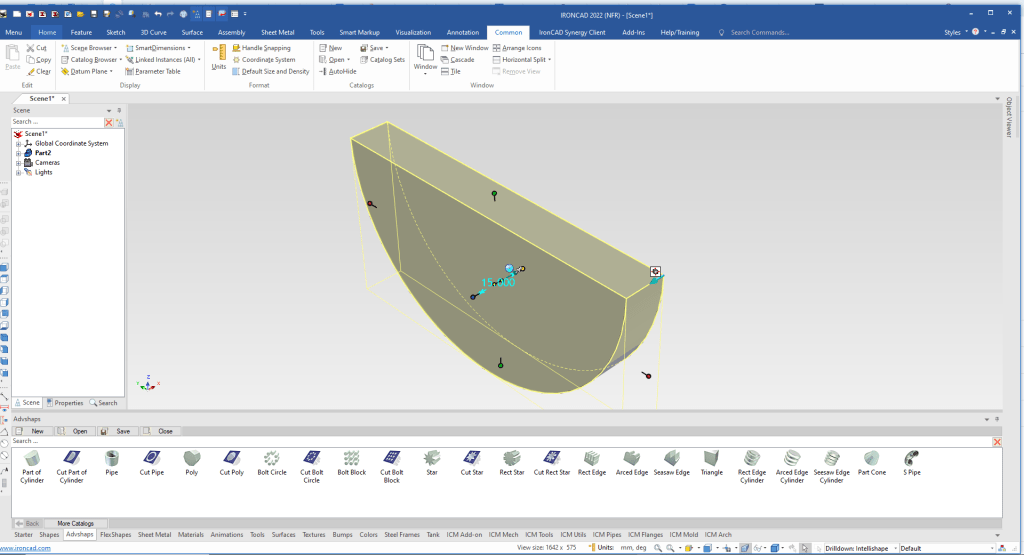This screenshot has width=1024, height=555.
Task: Open the Shapes catalog tab
Action: click(49, 534)
